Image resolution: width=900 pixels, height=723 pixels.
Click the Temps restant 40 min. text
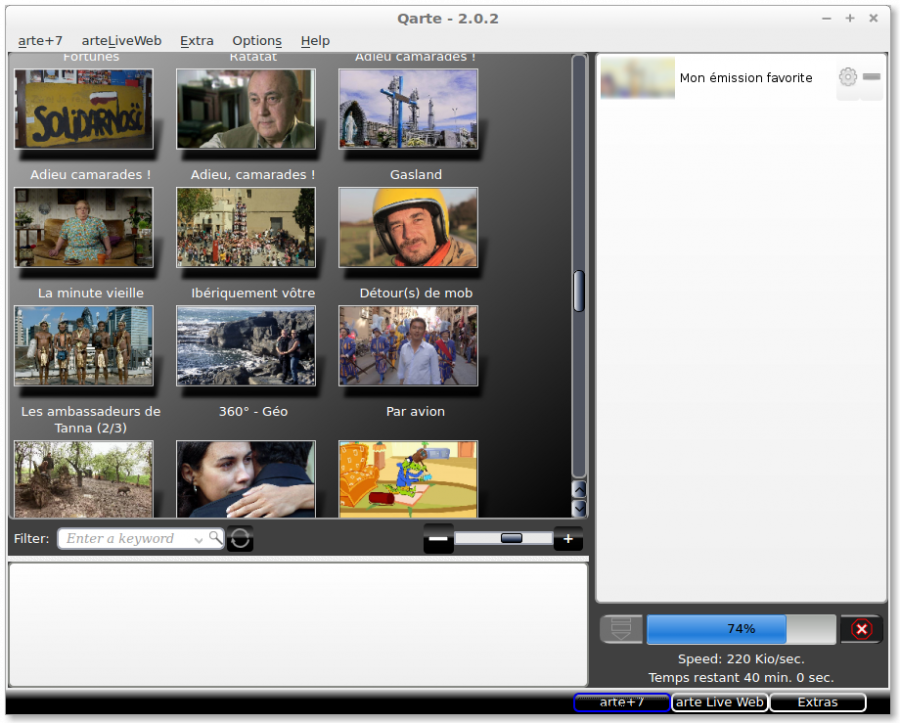741,678
